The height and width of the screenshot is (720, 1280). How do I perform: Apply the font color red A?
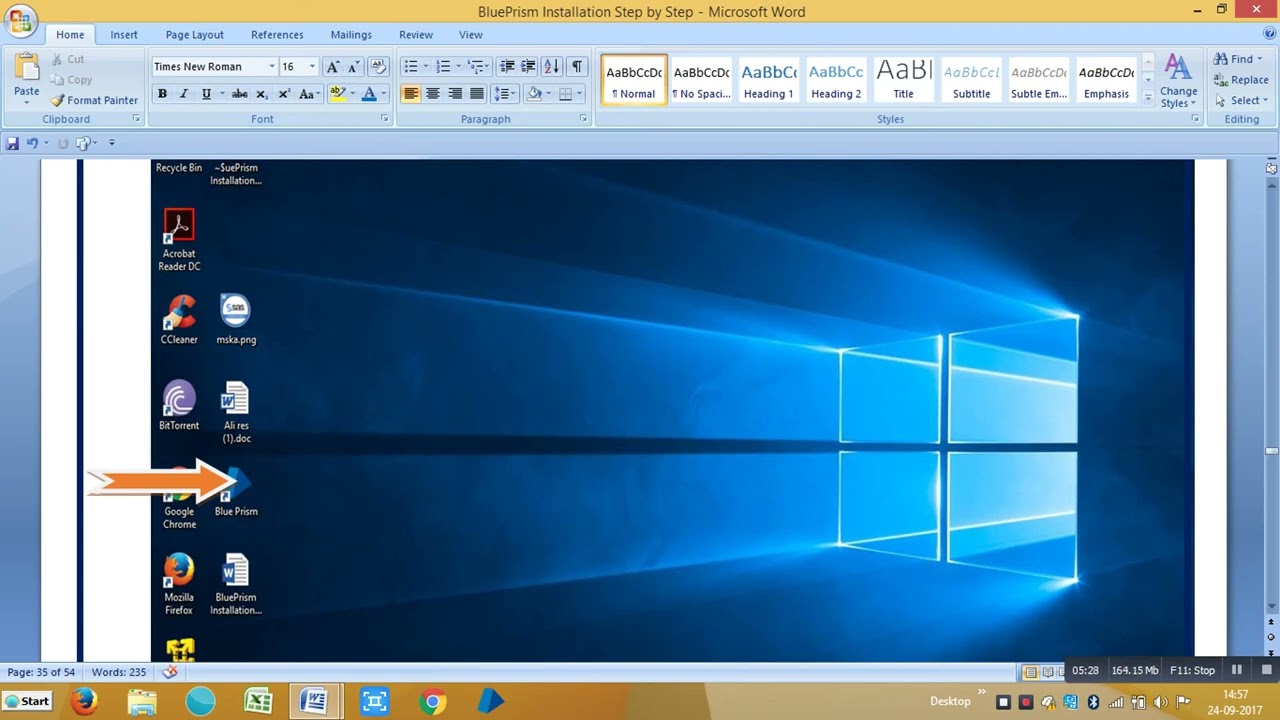click(369, 93)
